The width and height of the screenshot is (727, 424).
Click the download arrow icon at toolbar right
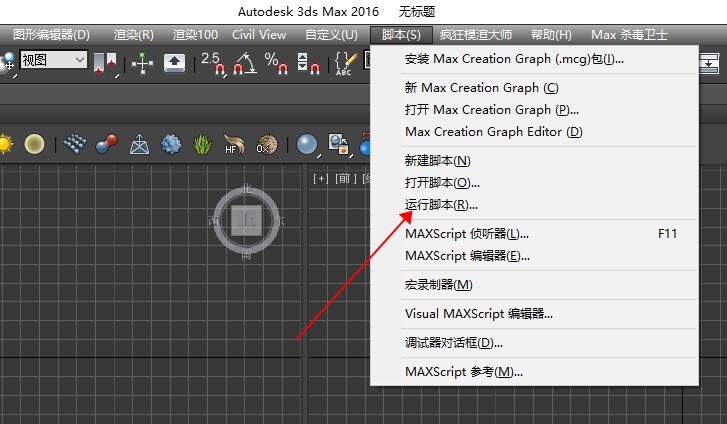(x=709, y=63)
